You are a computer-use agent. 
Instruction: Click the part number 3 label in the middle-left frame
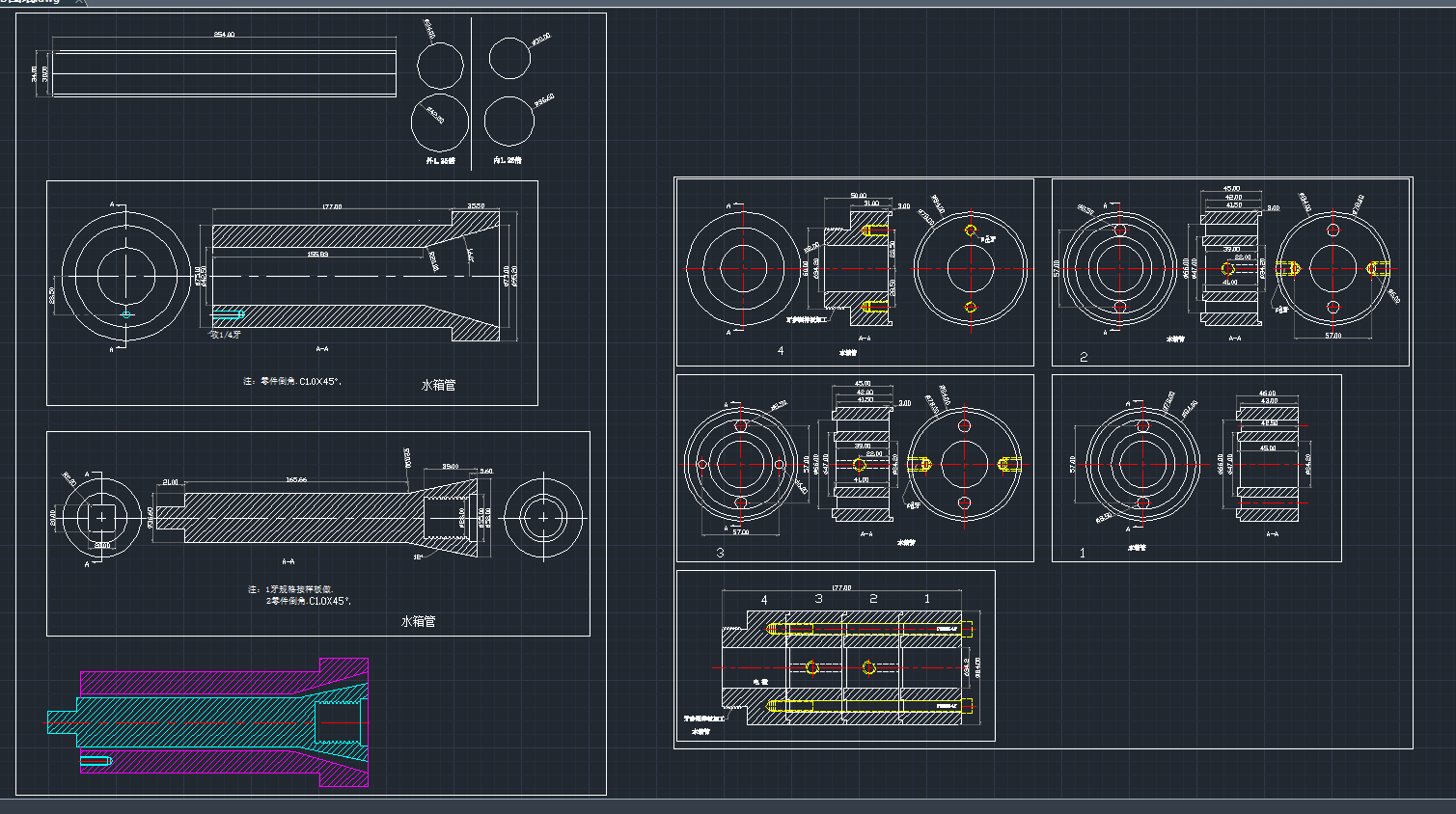click(720, 553)
